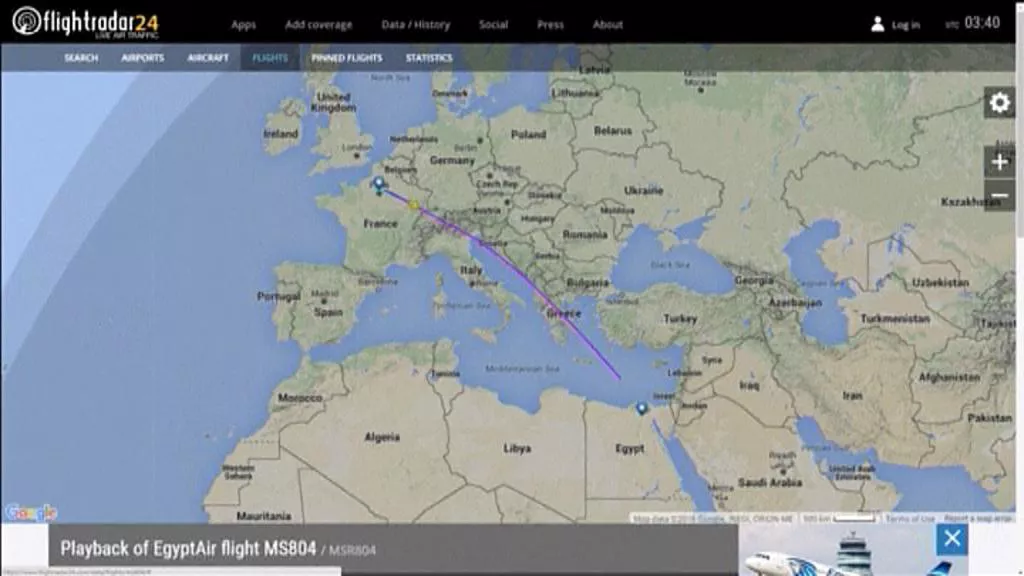Click the Germany country label
This screenshot has width=1024, height=576.
[452, 160]
